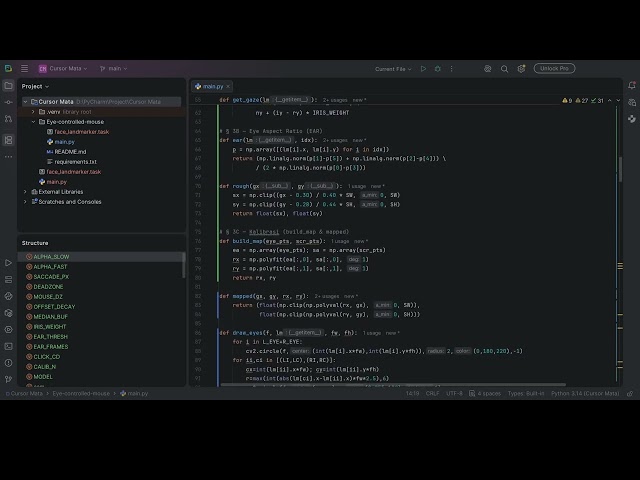The image size is (640, 480).
Task: Open Python 3.14 interpreter selector
Action: [585, 393]
